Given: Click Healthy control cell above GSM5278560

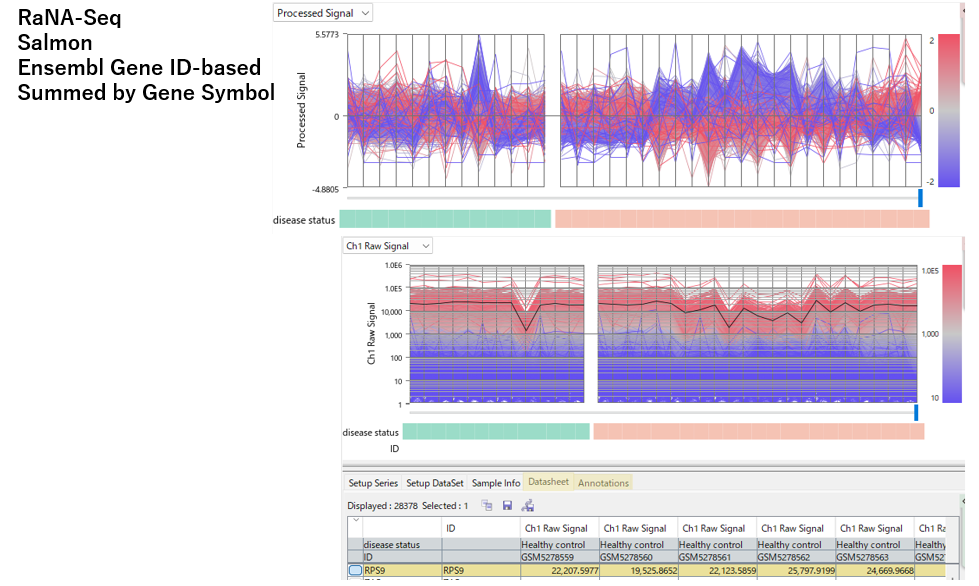Looking at the screenshot, I should (638, 545).
